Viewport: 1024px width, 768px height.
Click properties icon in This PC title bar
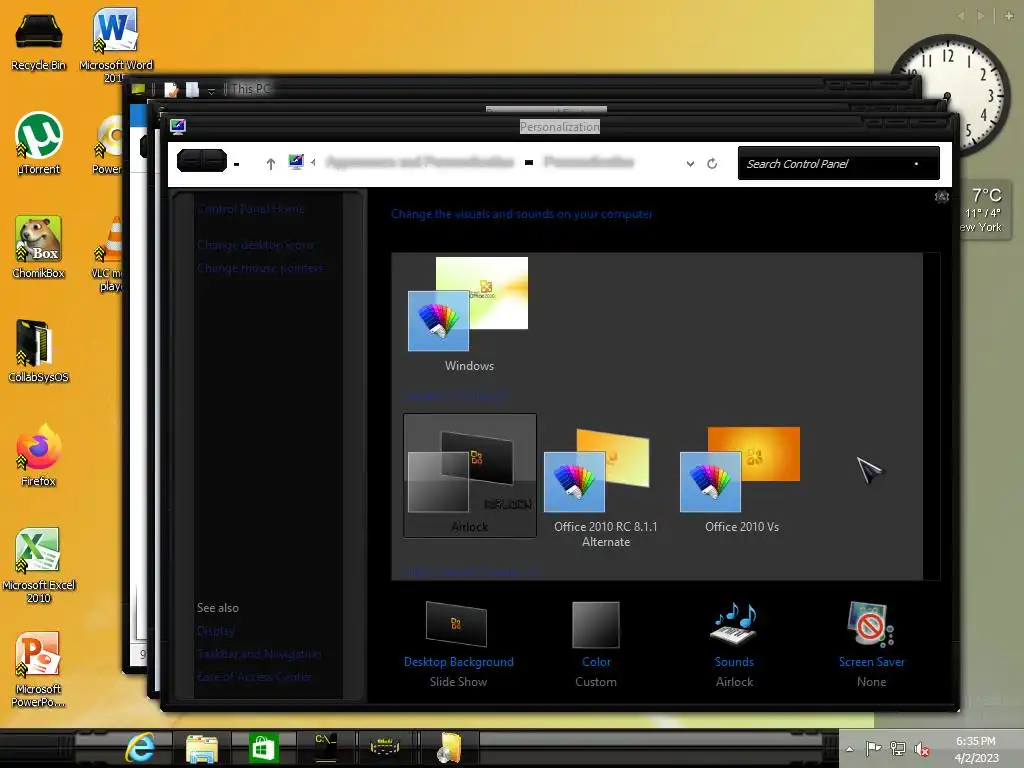171,89
